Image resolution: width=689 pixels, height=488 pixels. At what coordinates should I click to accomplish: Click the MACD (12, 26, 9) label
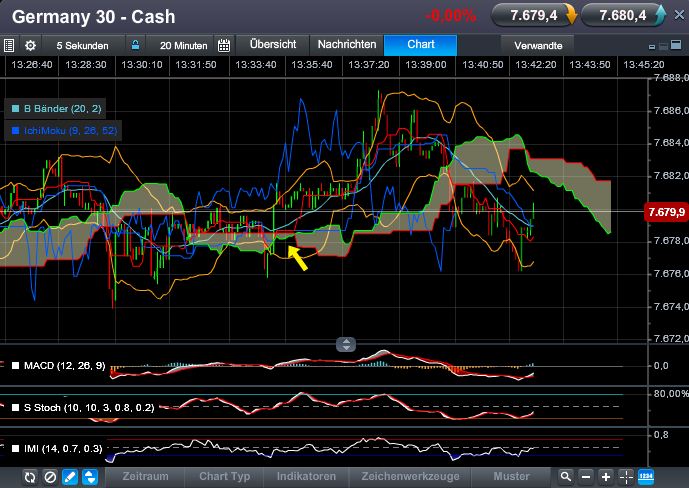[x=65, y=365]
